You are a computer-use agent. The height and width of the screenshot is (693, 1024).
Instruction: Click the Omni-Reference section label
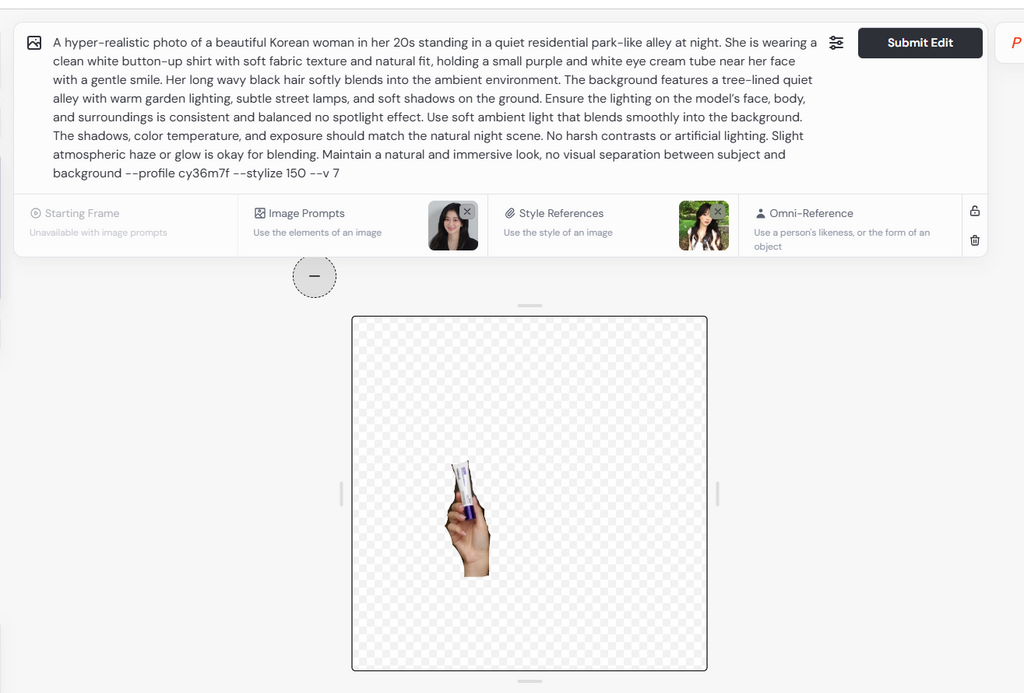[811, 214]
